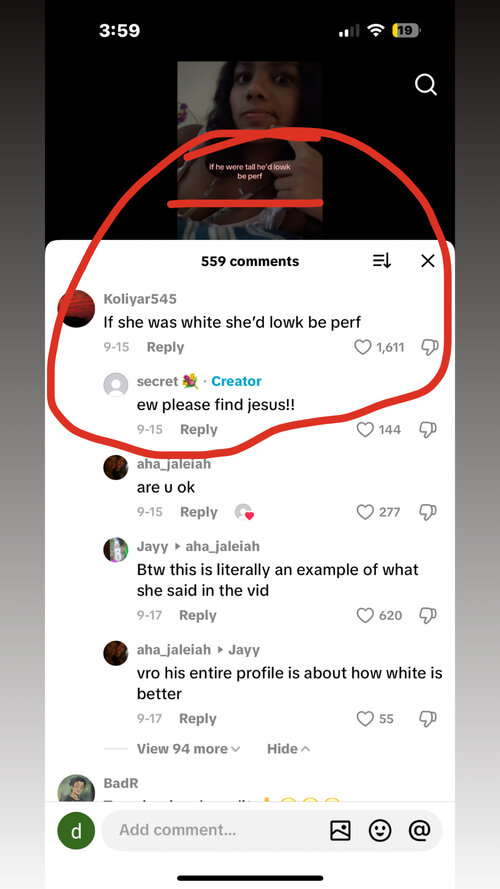Dislike Jayy's reply with 620 likes
This screenshot has width=500, height=889.
coord(427,615)
